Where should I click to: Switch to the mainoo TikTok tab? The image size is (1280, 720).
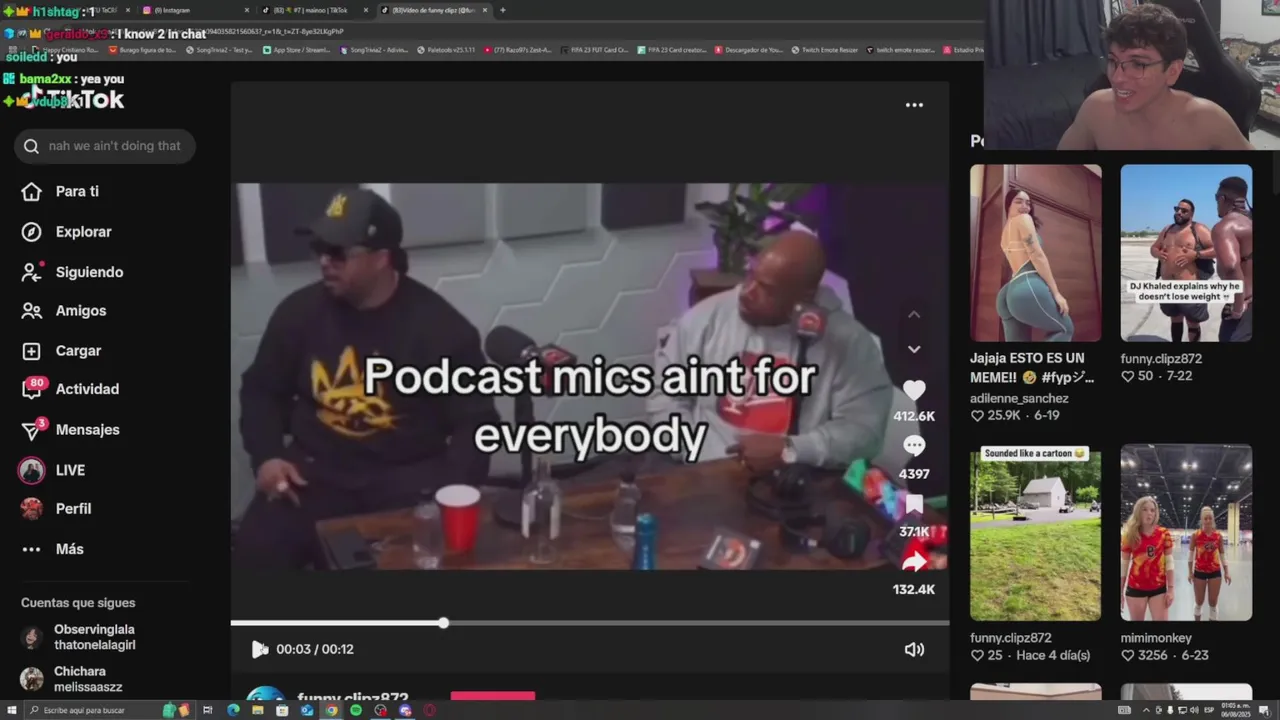coord(313,10)
